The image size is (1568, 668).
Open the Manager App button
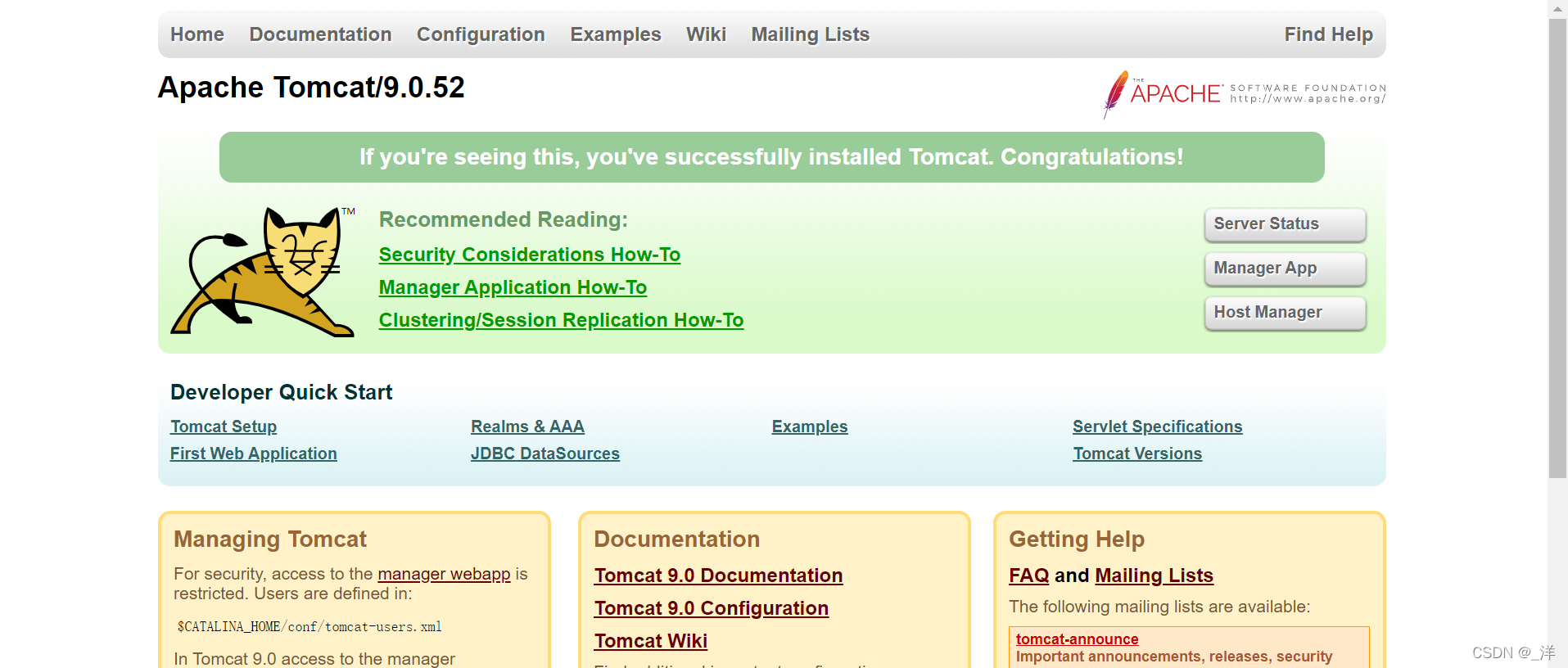(1285, 269)
